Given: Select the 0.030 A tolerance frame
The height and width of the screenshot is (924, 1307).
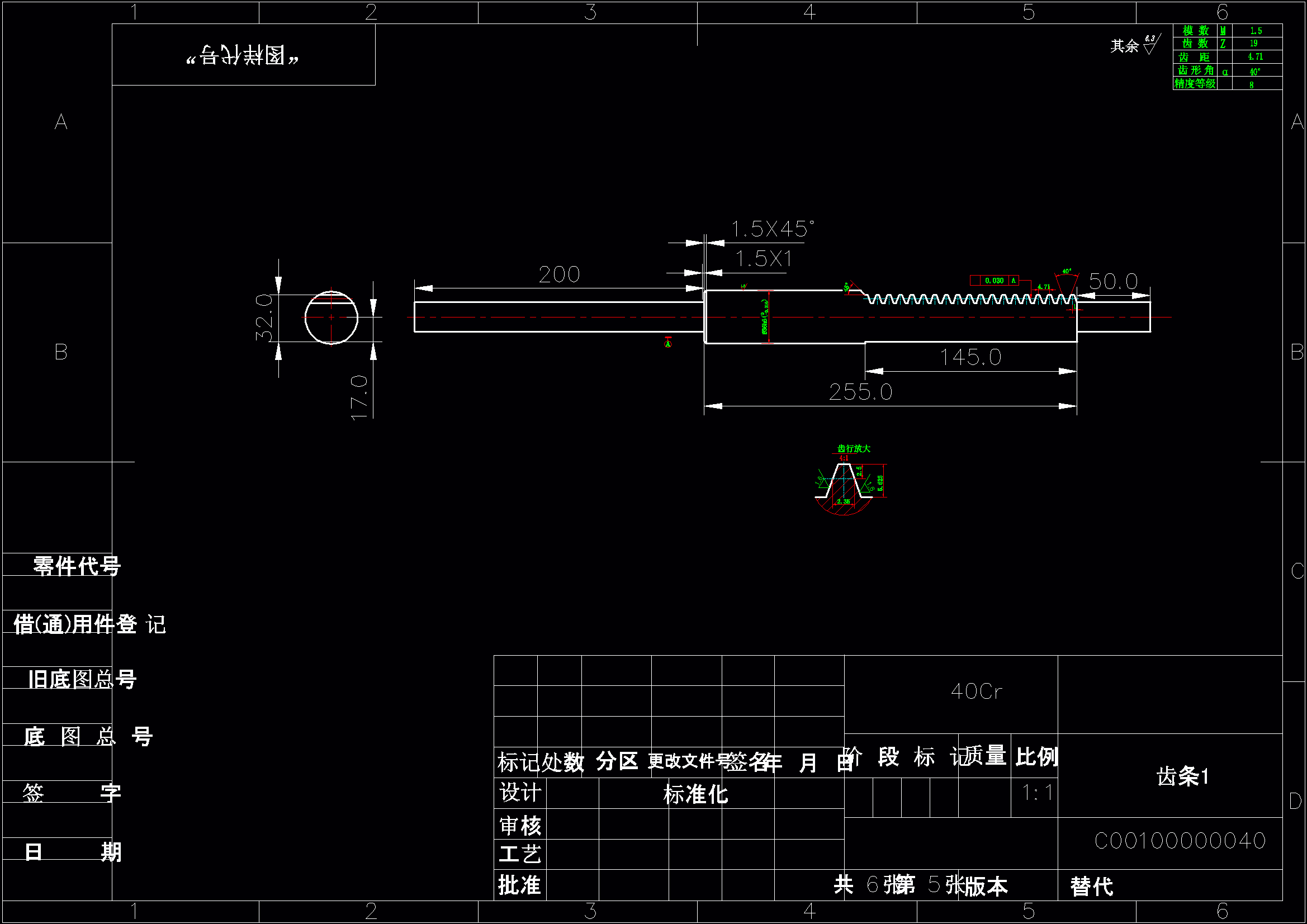Looking at the screenshot, I should point(994,281).
